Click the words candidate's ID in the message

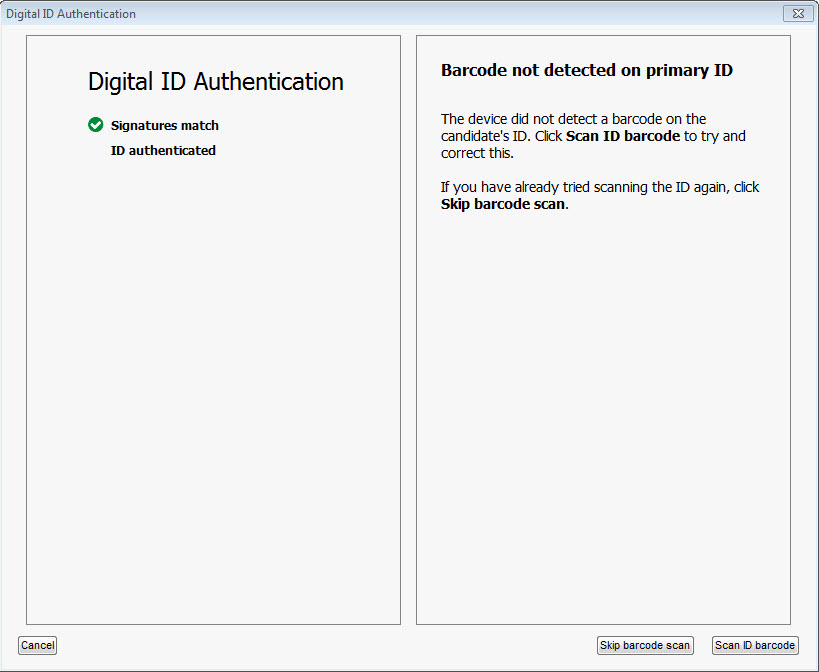(484, 136)
